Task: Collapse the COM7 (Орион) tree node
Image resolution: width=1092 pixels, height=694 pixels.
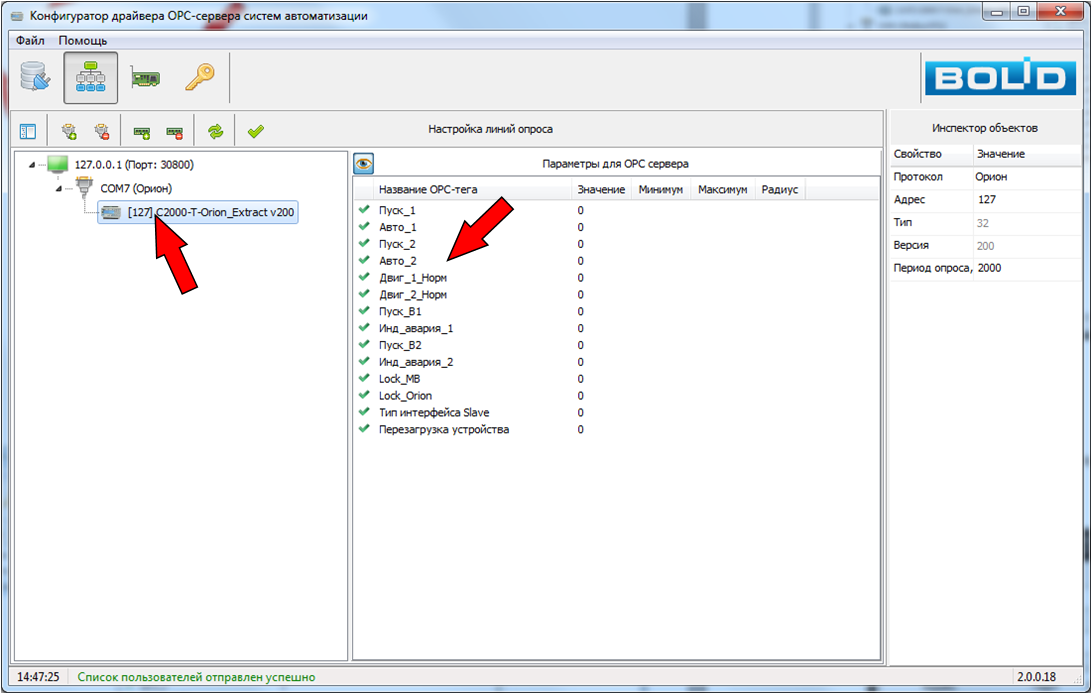Action: [x=58, y=188]
